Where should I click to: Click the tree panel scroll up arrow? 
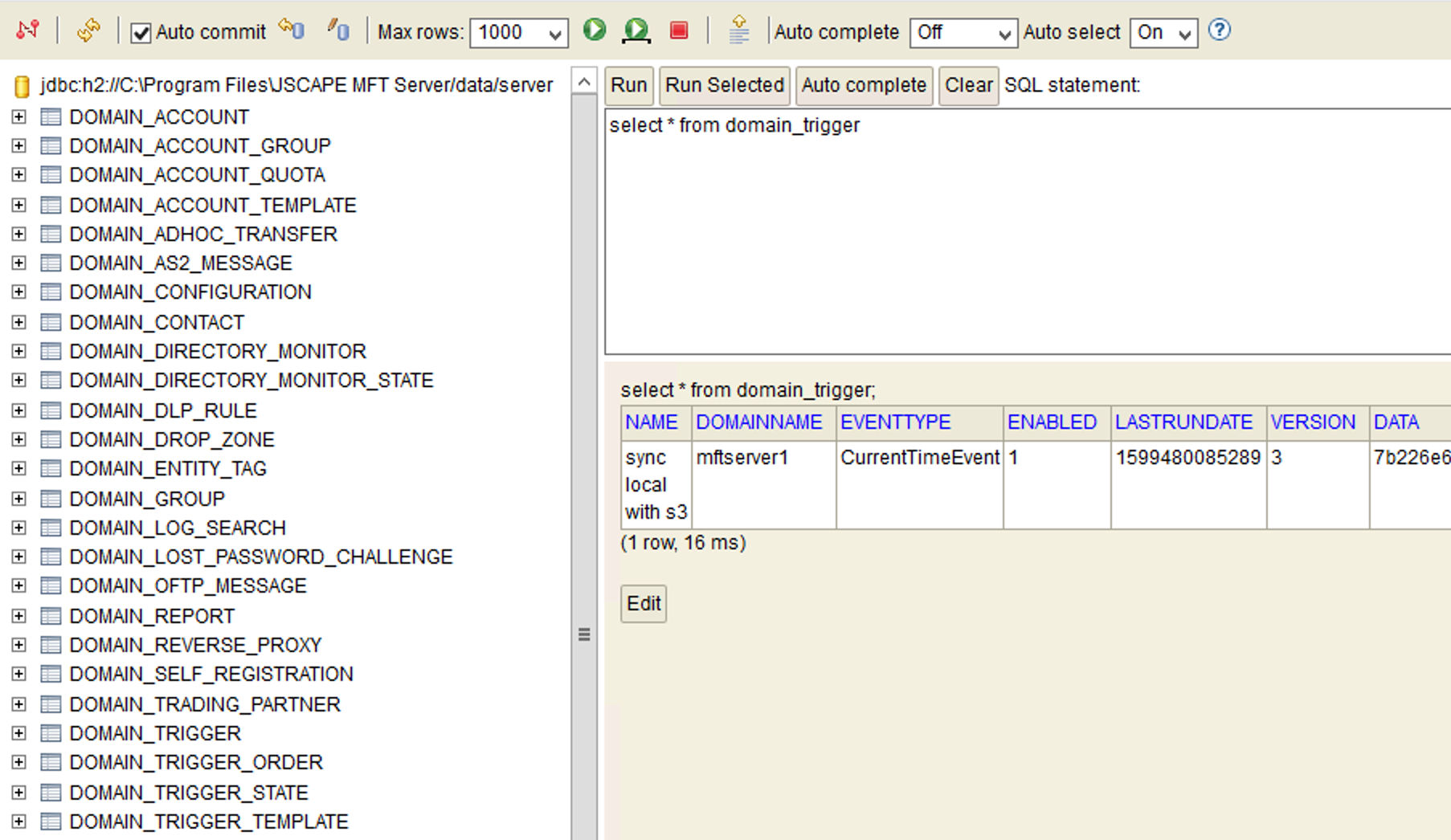(584, 82)
